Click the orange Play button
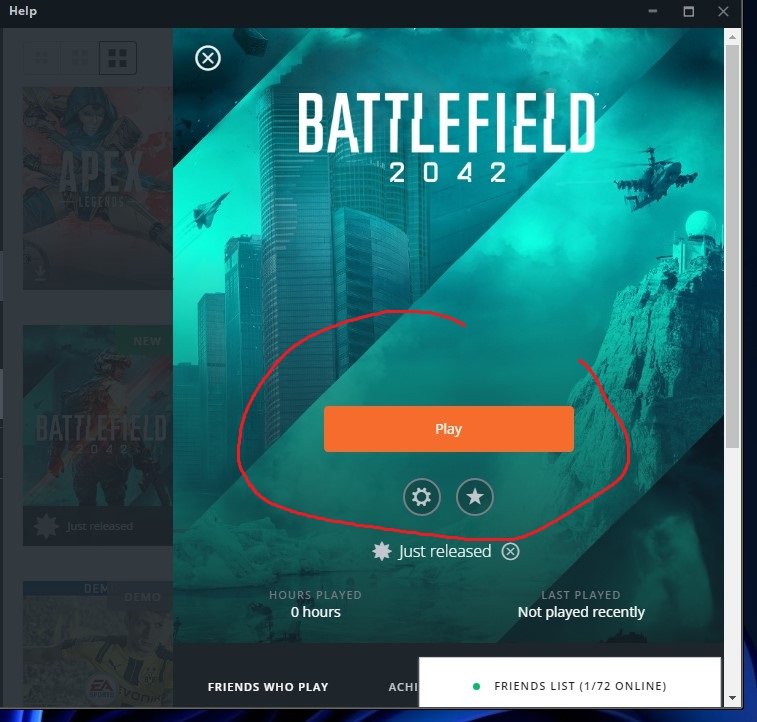Image resolution: width=757 pixels, height=722 pixels. (449, 429)
